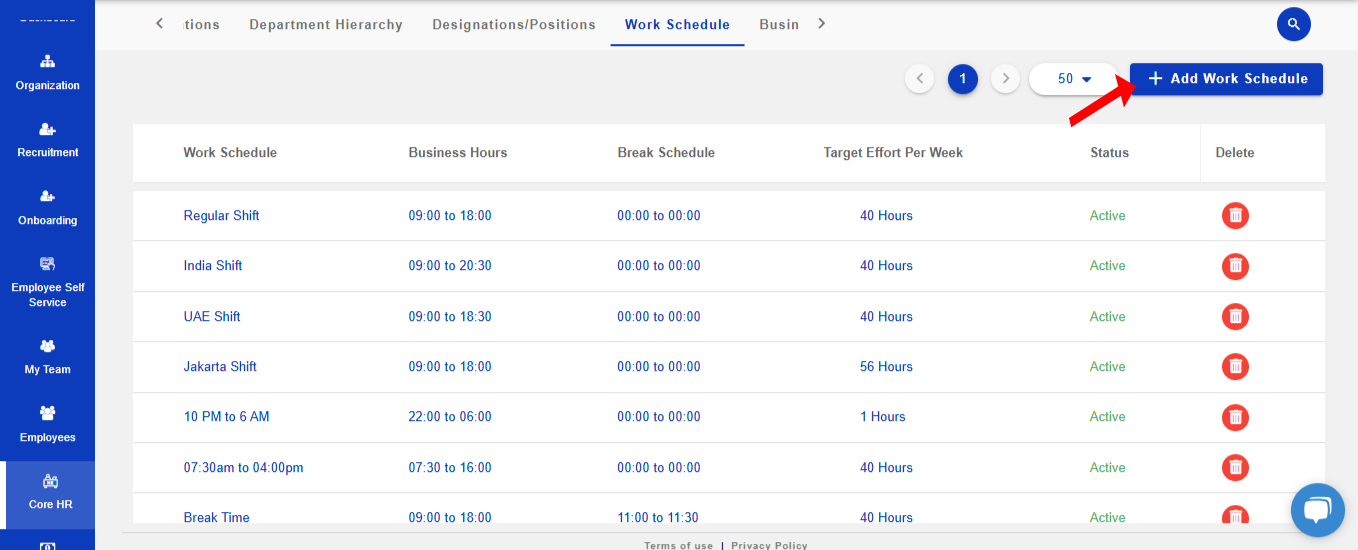This screenshot has width=1358, height=550.
Task: Remove the Jakarta Shift row
Action: click(x=1235, y=367)
